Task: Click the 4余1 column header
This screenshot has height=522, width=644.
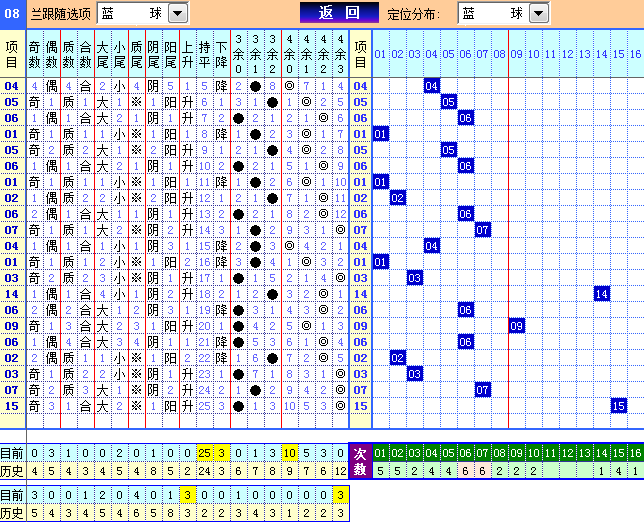Action: [x=306, y=54]
